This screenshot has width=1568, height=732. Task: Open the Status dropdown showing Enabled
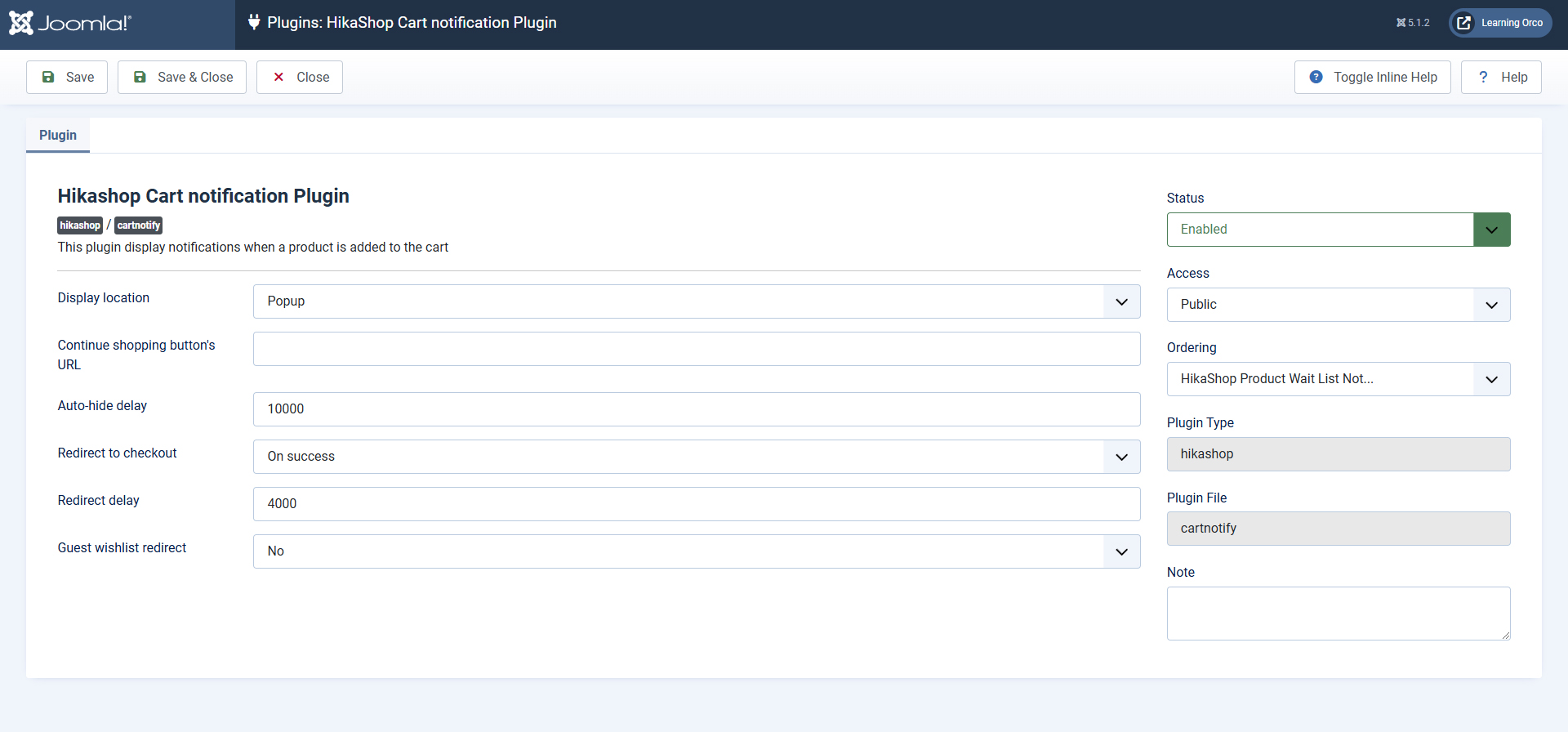[1339, 230]
